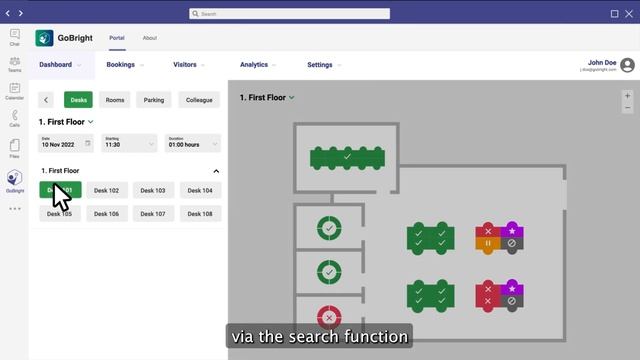Choose Desk 106
The width and height of the screenshot is (640, 360).
pyautogui.click(x=107, y=213)
